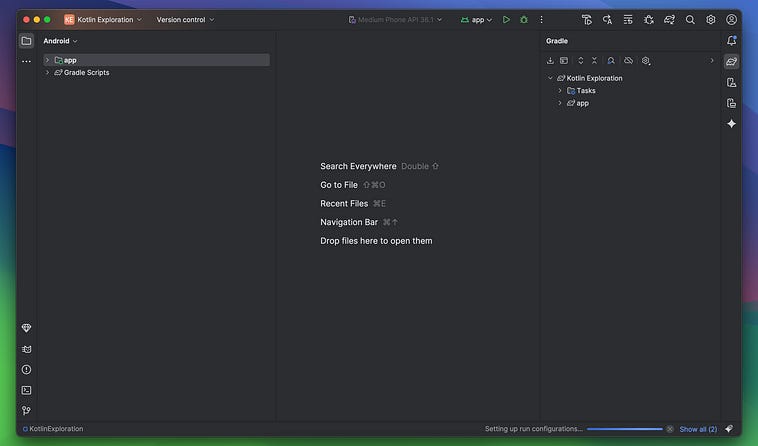Open the account profile icon
758x446 pixels.
point(731,20)
